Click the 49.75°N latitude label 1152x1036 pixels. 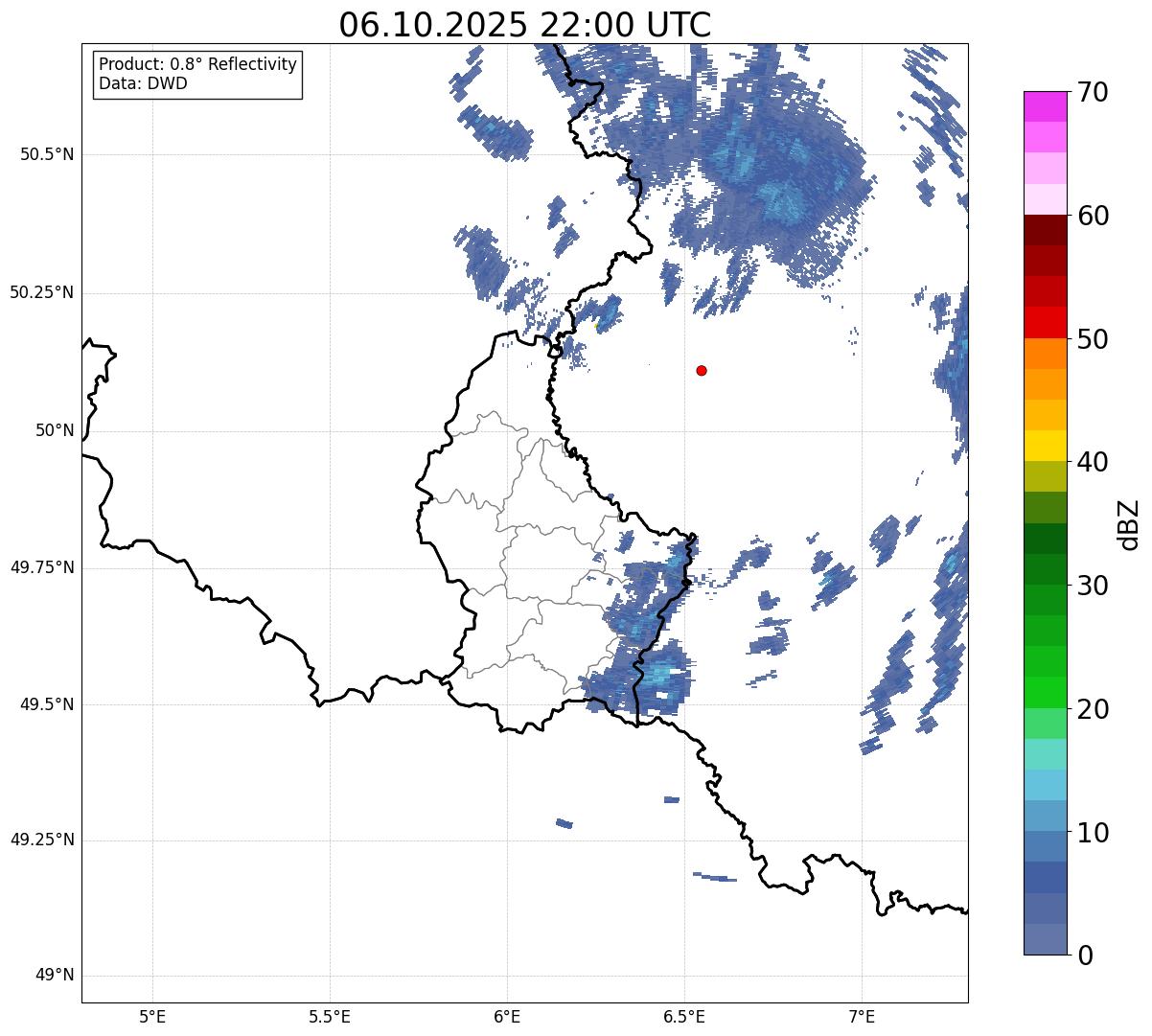[x=41, y=567]
